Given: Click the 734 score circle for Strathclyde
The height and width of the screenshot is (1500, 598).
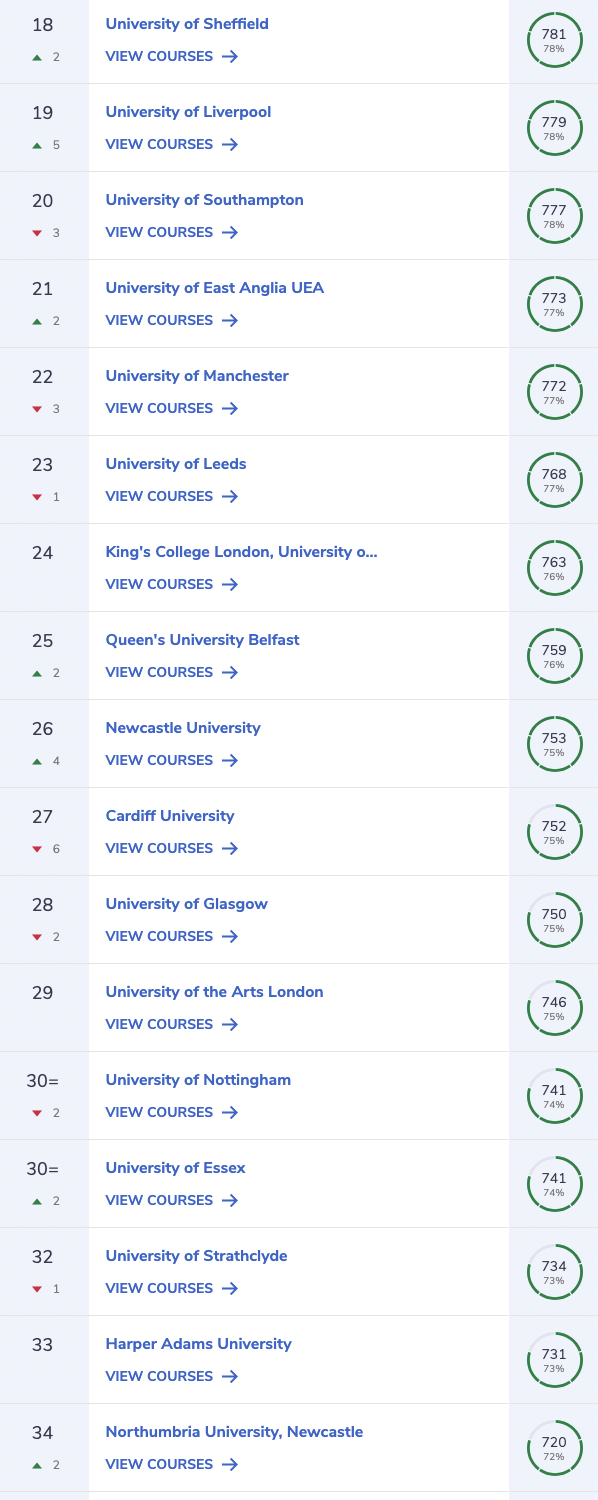Looking at the screenshot, I should click(554, 1272).
